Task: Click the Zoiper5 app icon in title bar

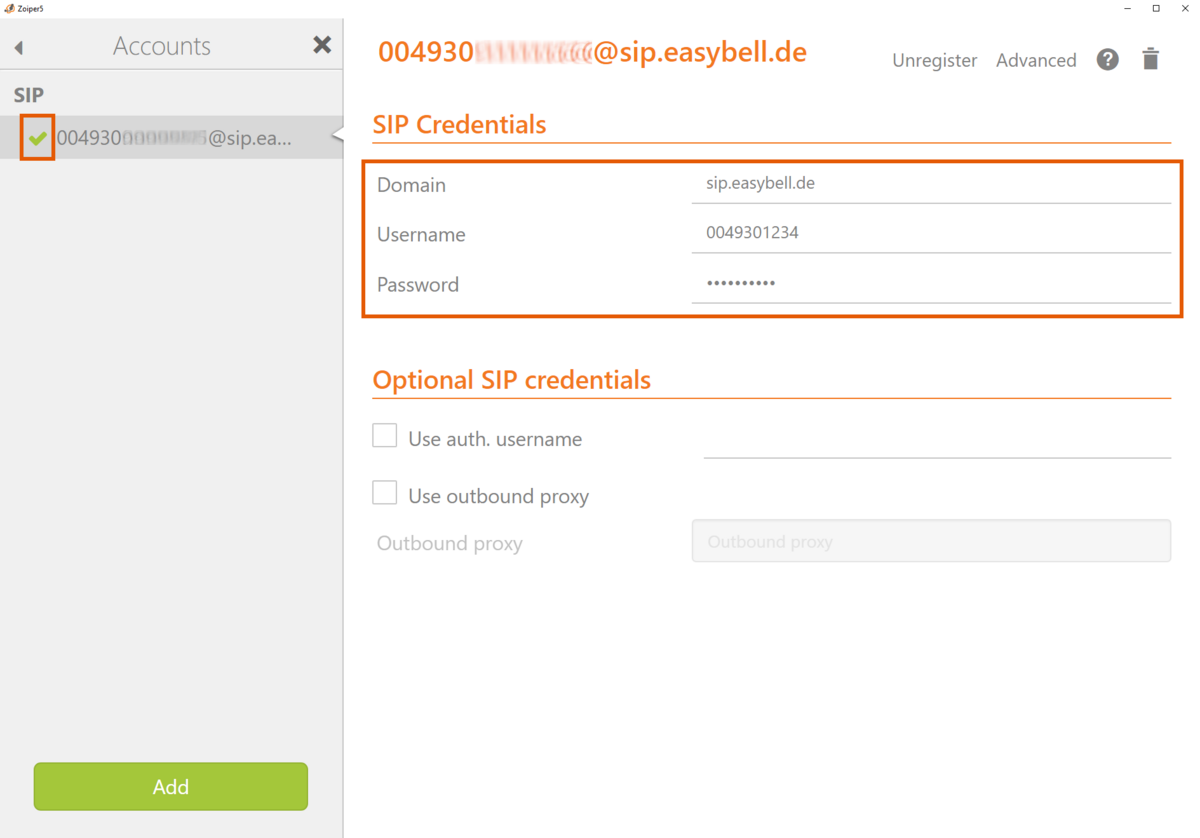Action: tap(9, 8)
